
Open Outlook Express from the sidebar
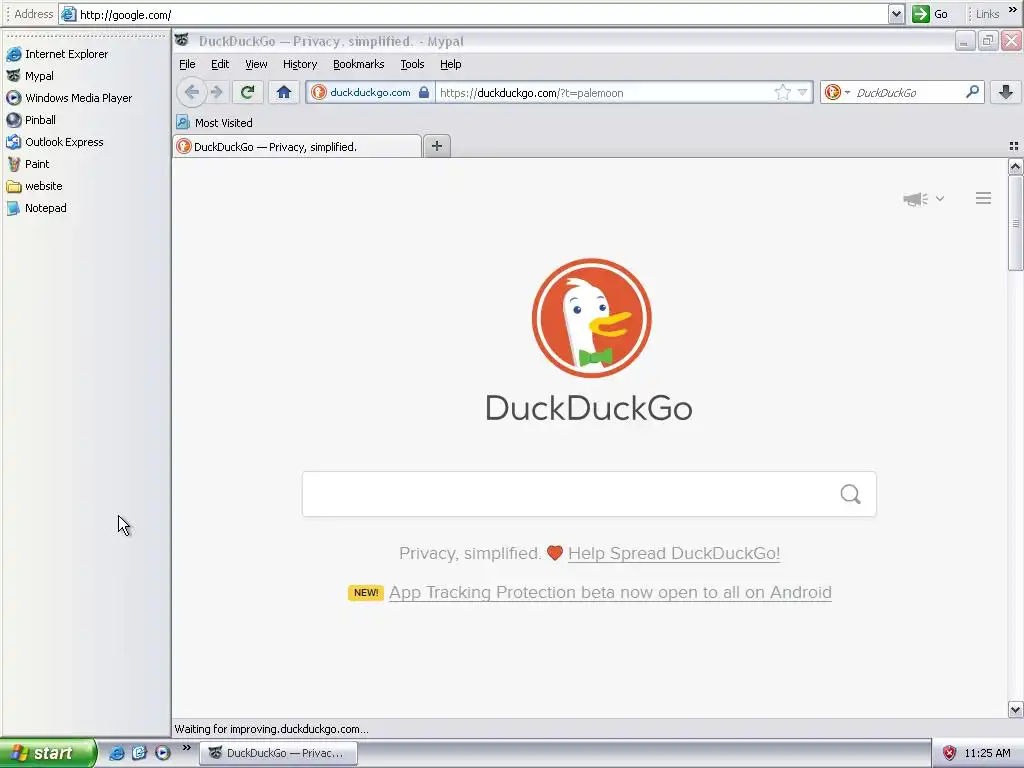(x=55, y=142)
